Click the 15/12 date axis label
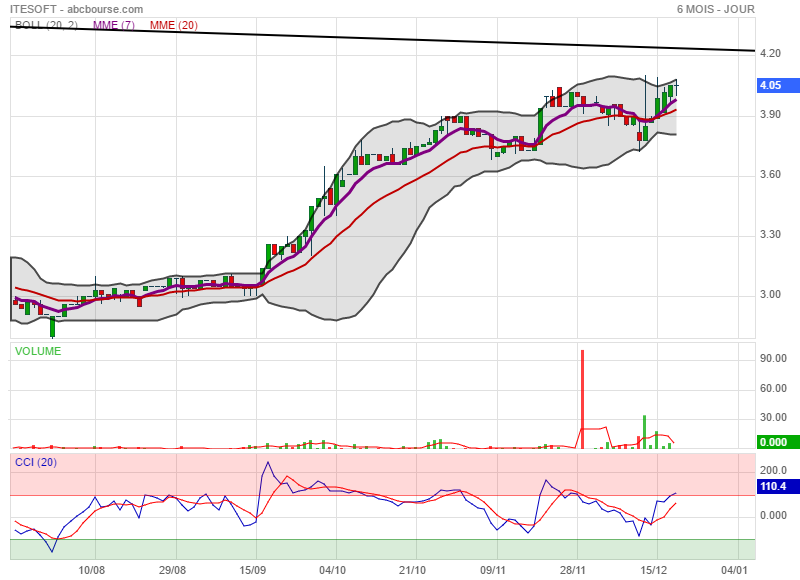 [x=654, y=570]
